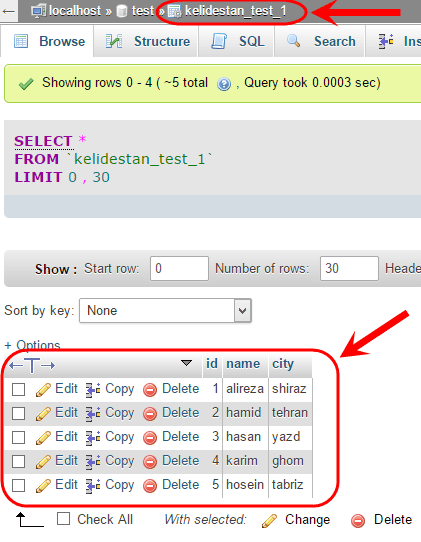This screenshot has width=421, height=542.
Task: Click the pencil Edit icon for hamid row
Action: coord(43,414)
